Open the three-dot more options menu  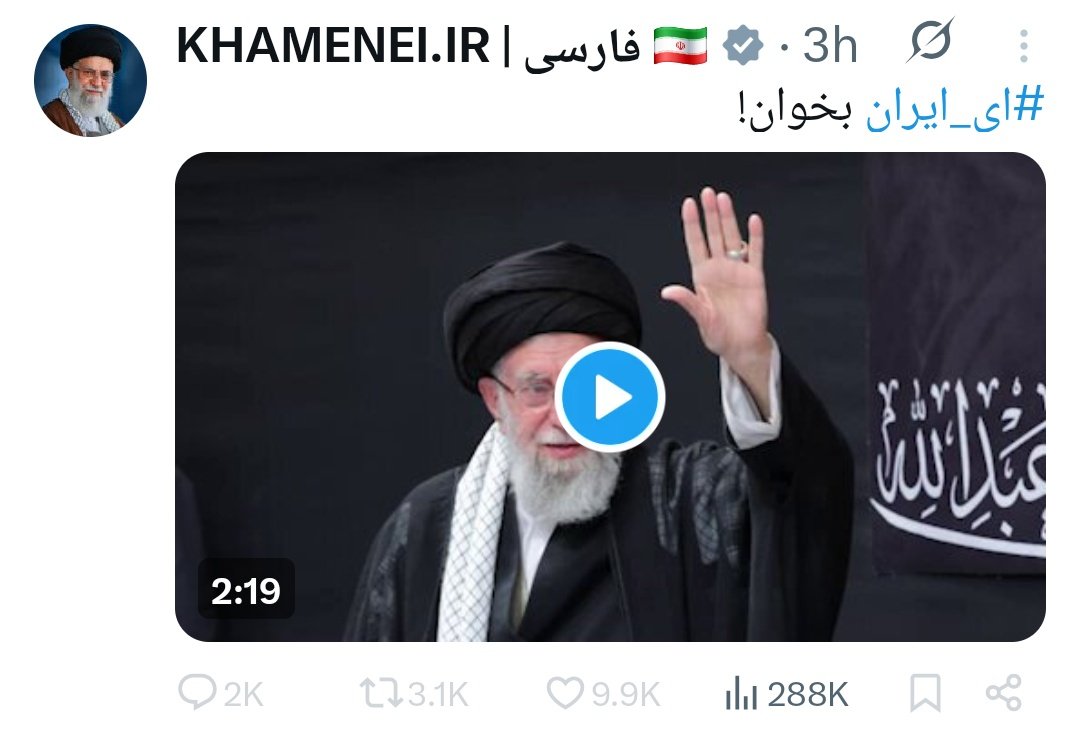click(x=1024, y=46)
